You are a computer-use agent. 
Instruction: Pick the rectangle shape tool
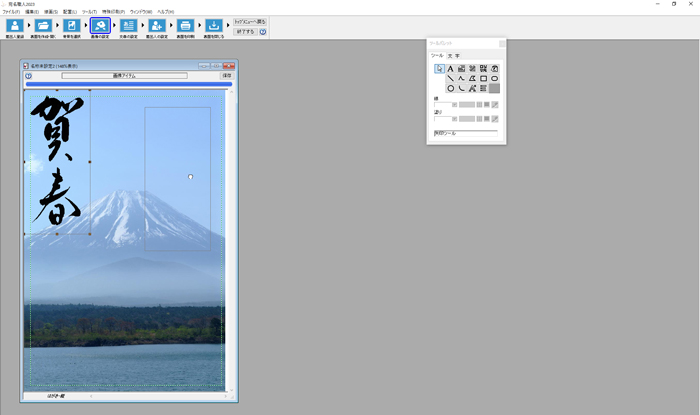coord(483,78)
